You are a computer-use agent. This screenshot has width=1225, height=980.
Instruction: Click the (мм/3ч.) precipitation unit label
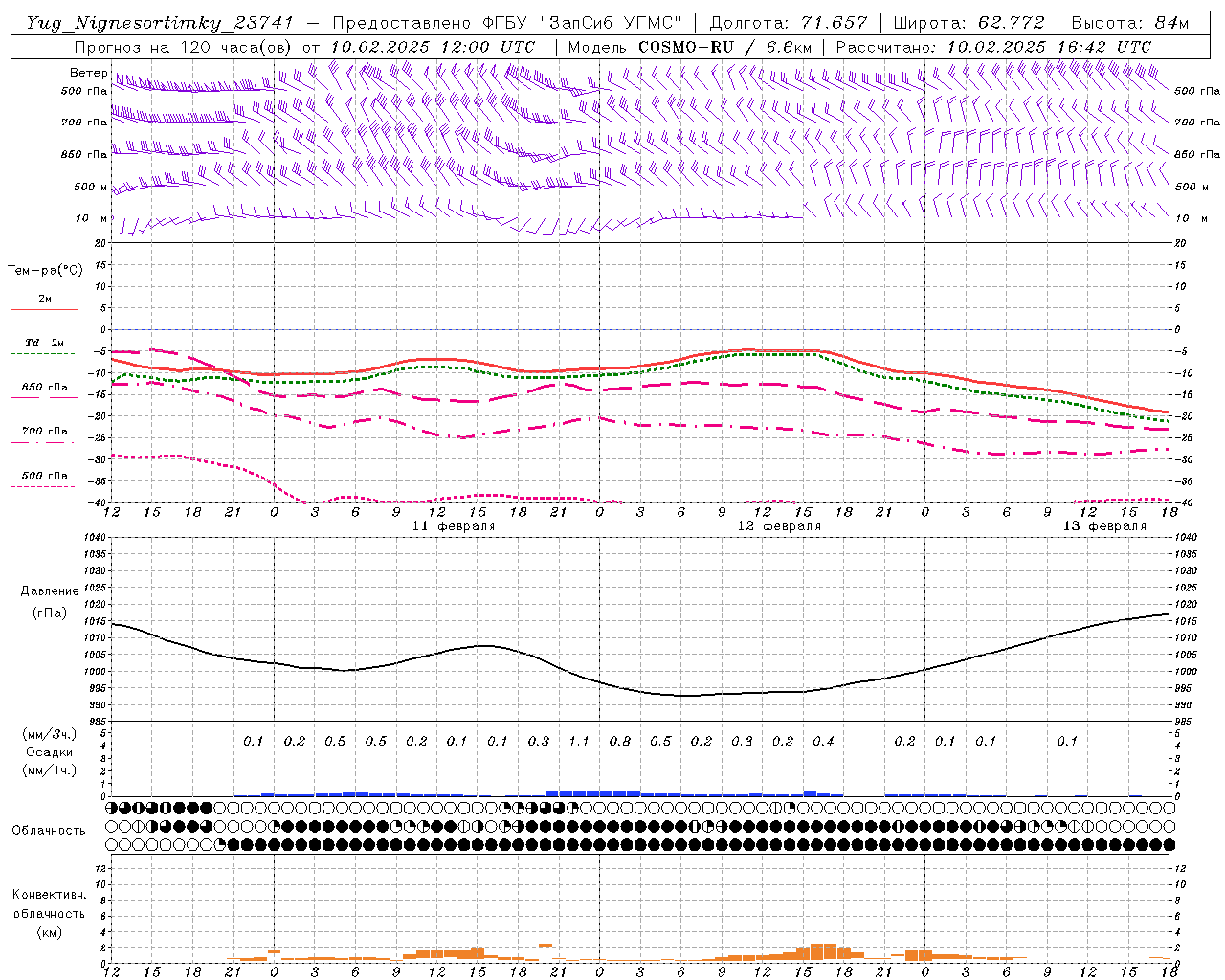50,734
